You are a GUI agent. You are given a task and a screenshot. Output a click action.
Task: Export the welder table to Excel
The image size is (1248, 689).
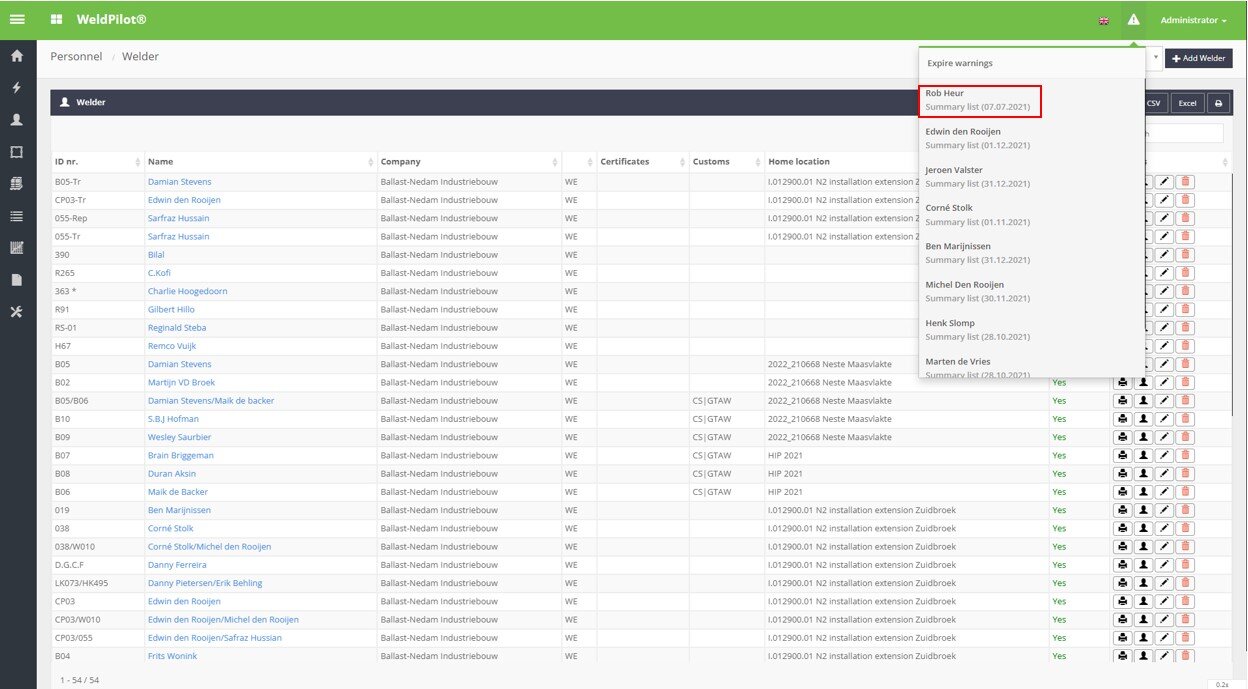pyautogui.click(x=1187, y=103)
